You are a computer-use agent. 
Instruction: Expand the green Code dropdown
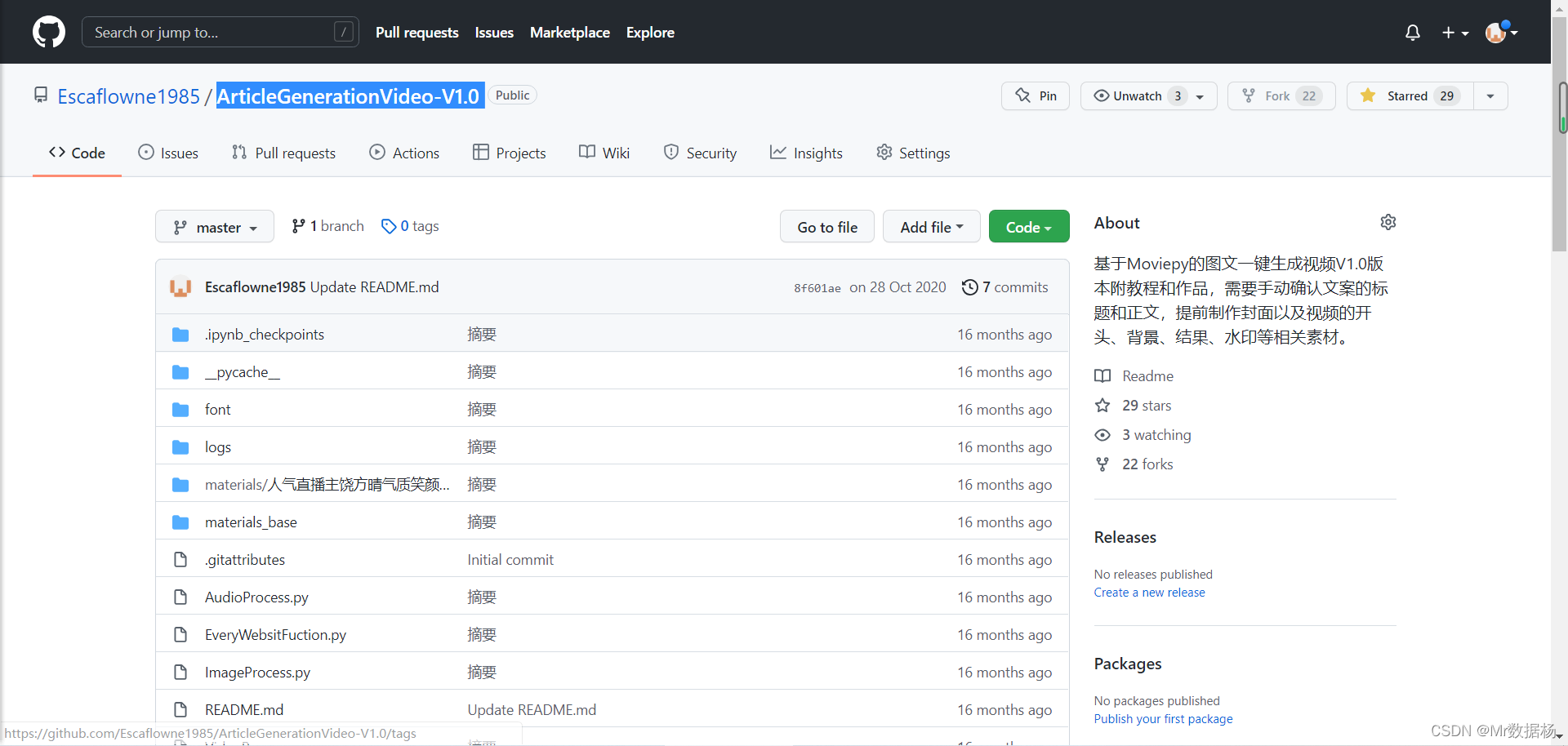1029,227
